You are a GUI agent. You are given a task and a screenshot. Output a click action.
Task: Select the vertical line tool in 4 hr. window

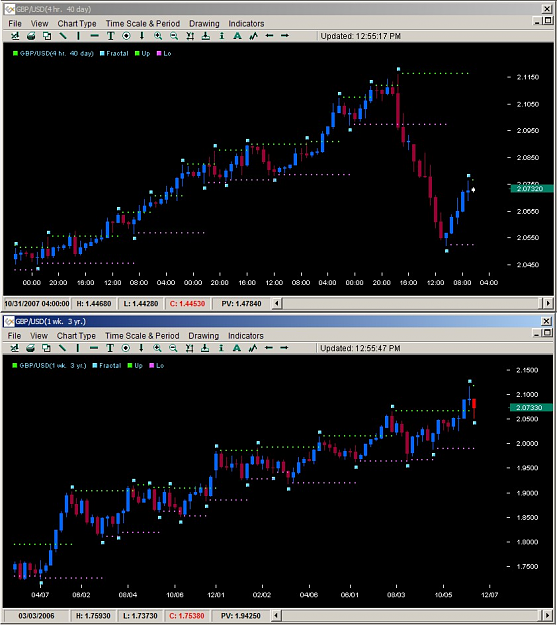[79, 36]
